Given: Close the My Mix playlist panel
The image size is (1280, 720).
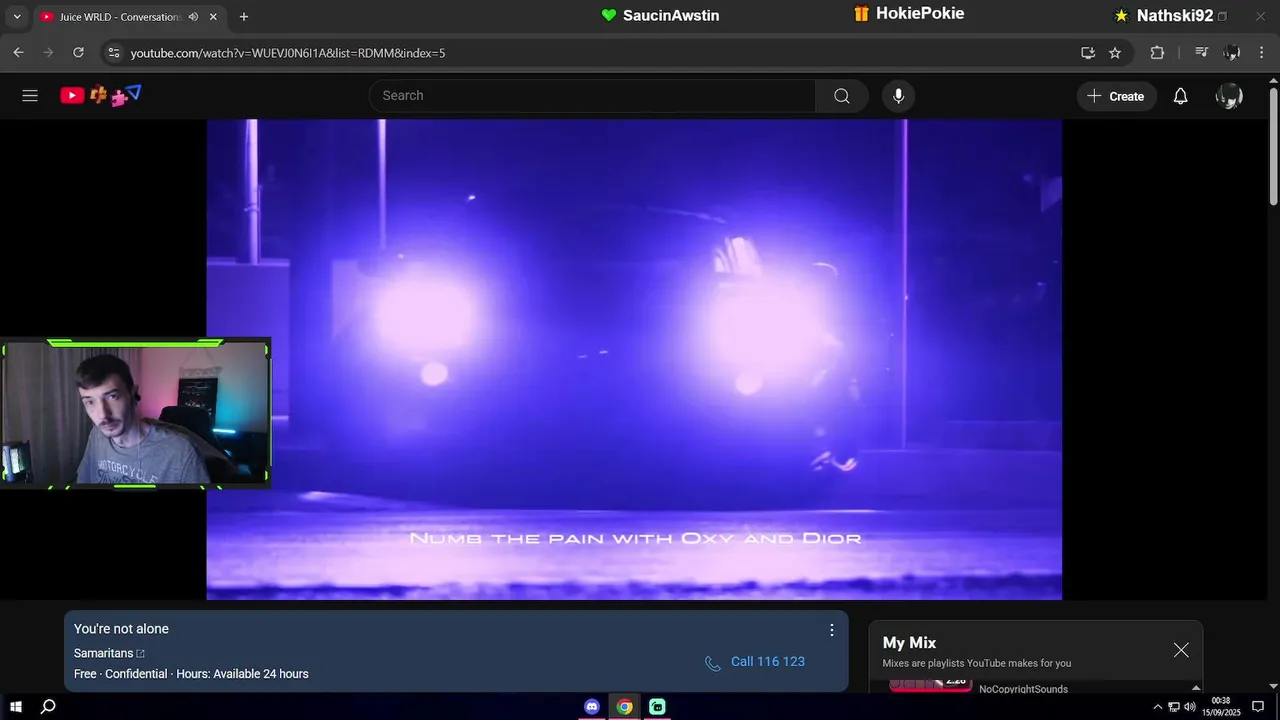Looking at the screenshot, I should 1181,650.
